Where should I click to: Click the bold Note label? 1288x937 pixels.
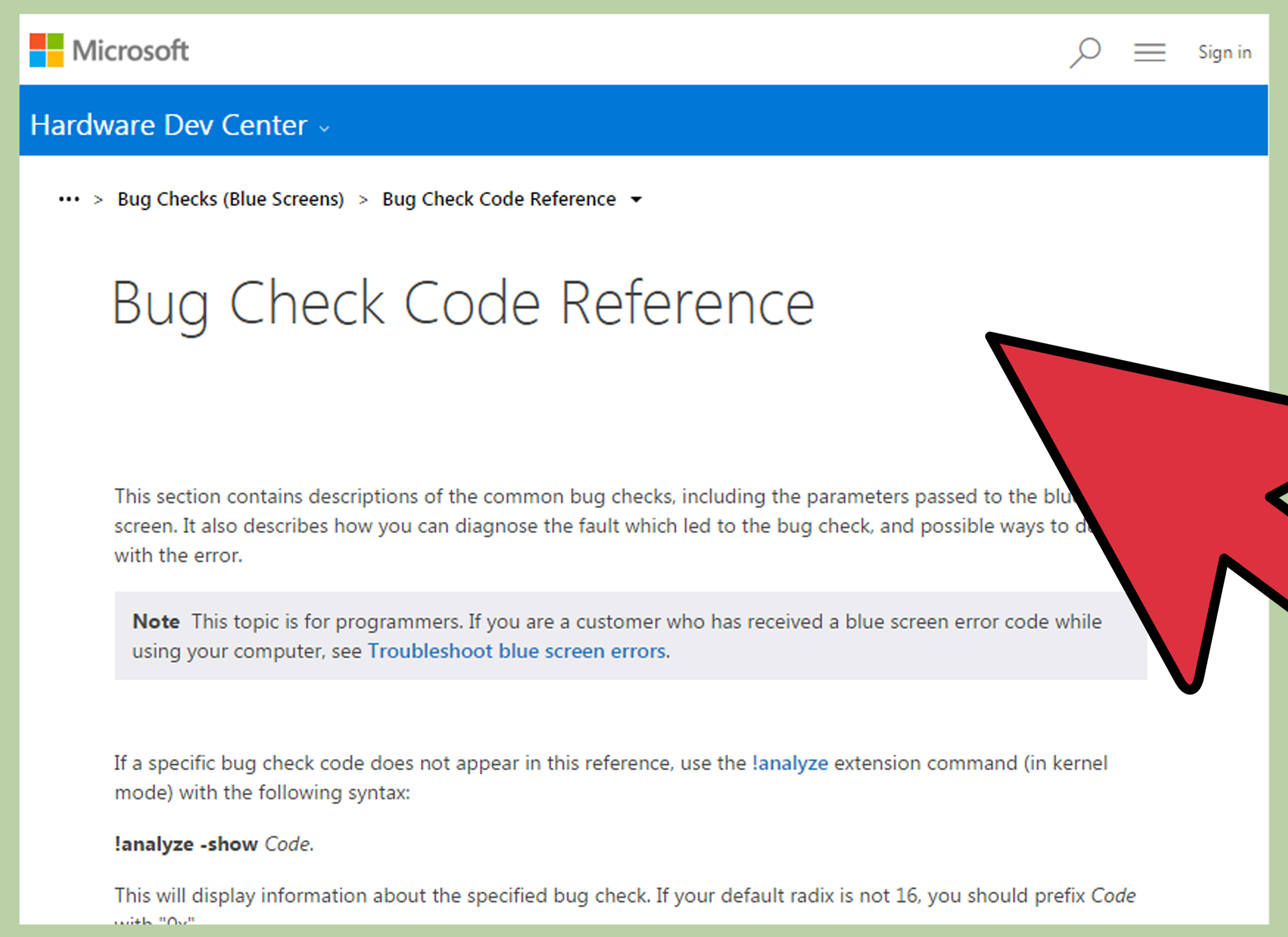pos(156,622)
